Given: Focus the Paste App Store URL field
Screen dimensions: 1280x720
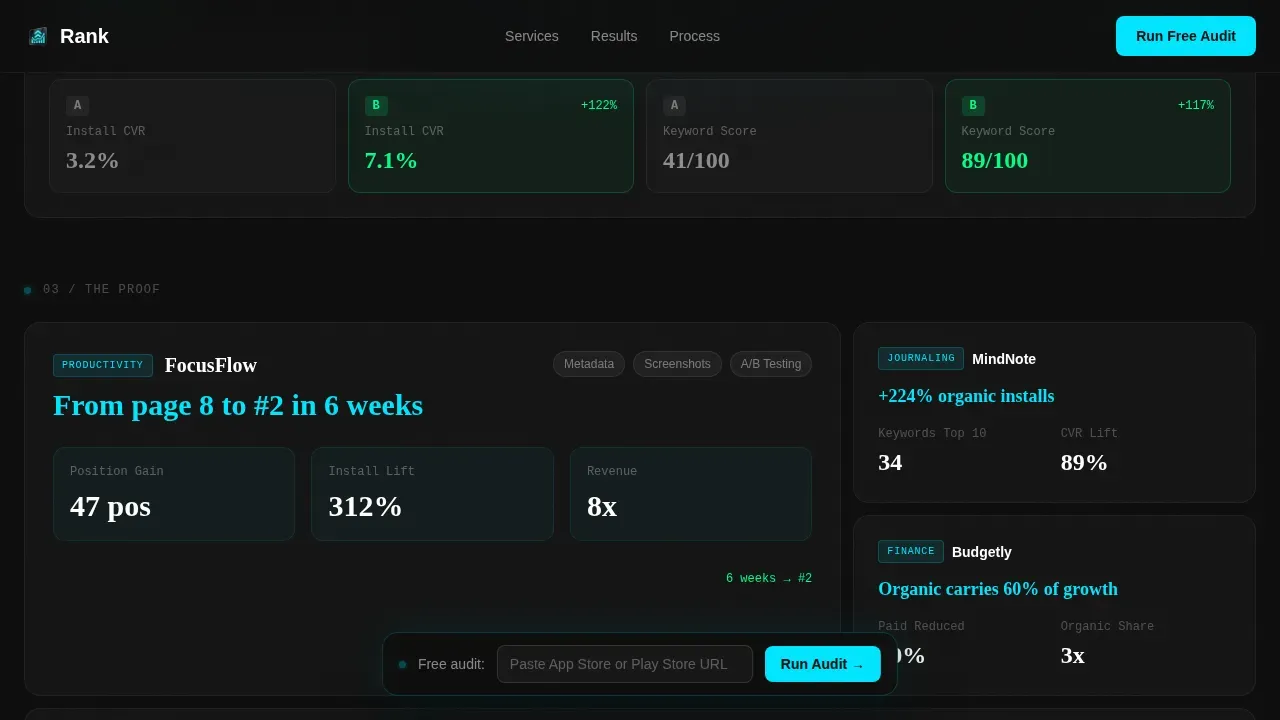Looking at the screenshot, I should coord(625,664).
